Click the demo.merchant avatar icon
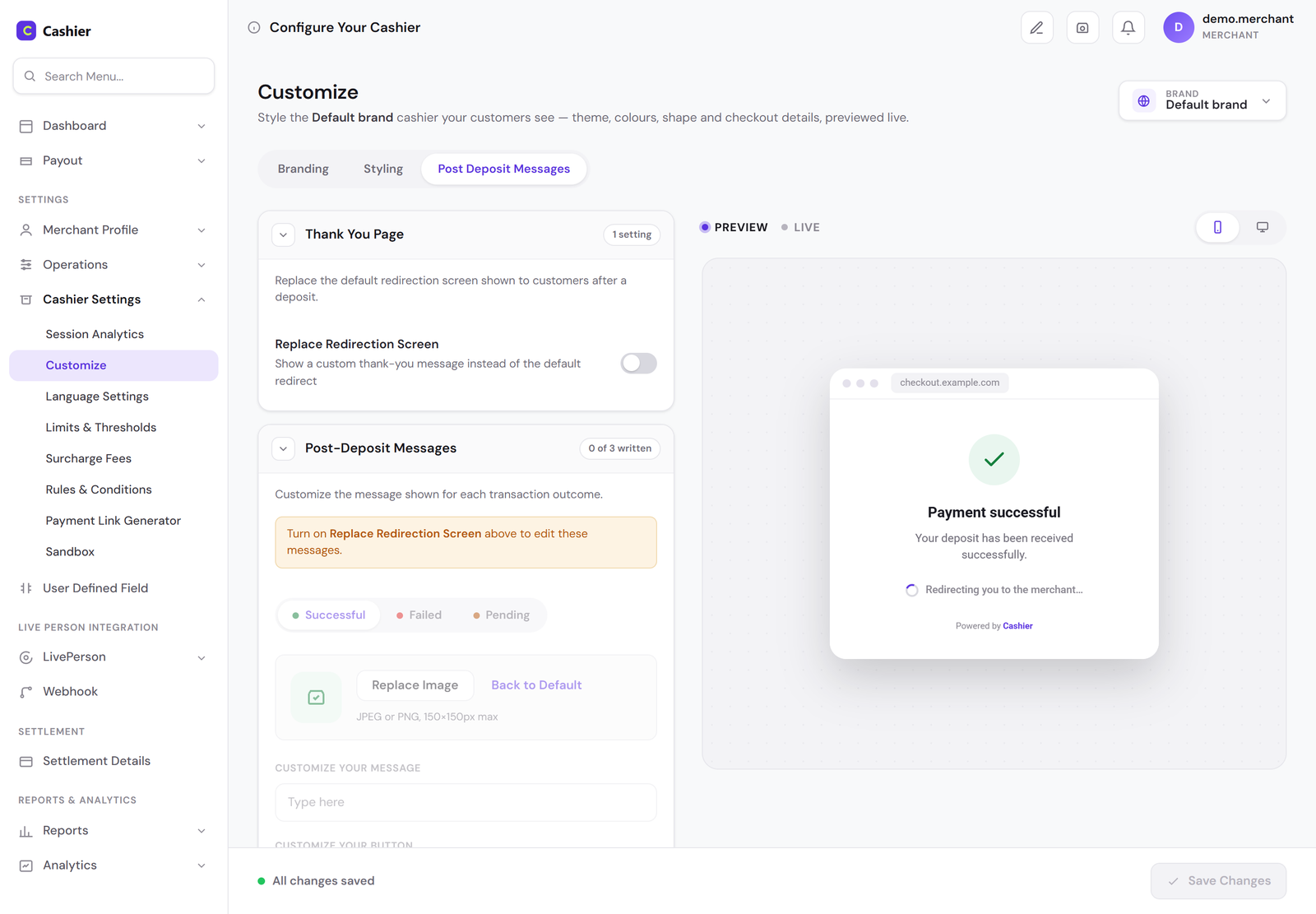This screenshot has height=914, width=1316. tap(1178, 27)
